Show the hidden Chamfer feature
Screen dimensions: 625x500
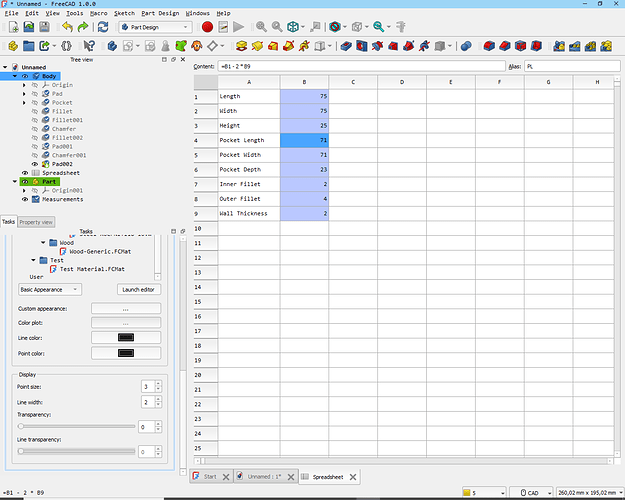pos(35,129)
